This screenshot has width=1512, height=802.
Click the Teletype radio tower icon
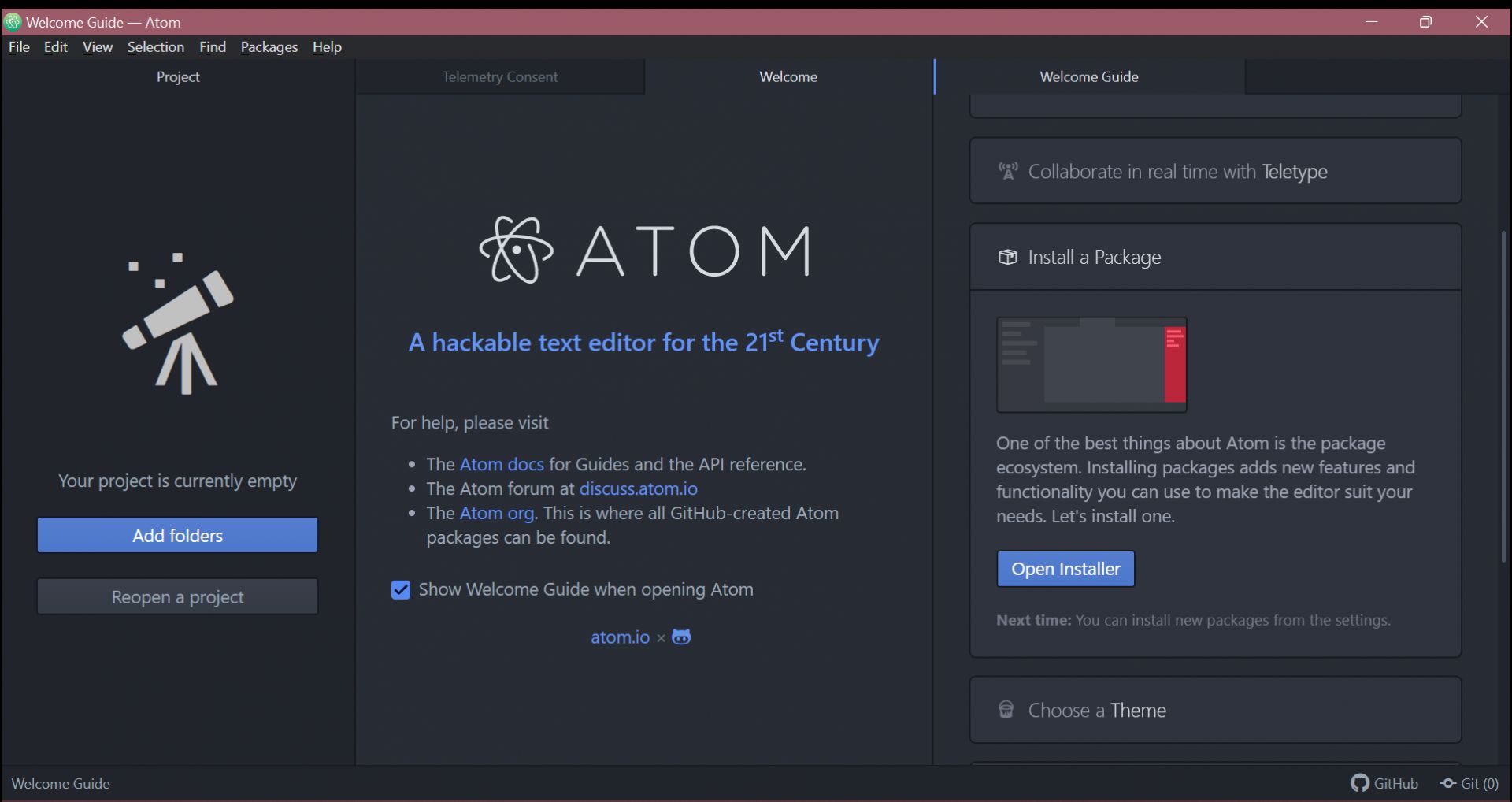[1007, 171]
